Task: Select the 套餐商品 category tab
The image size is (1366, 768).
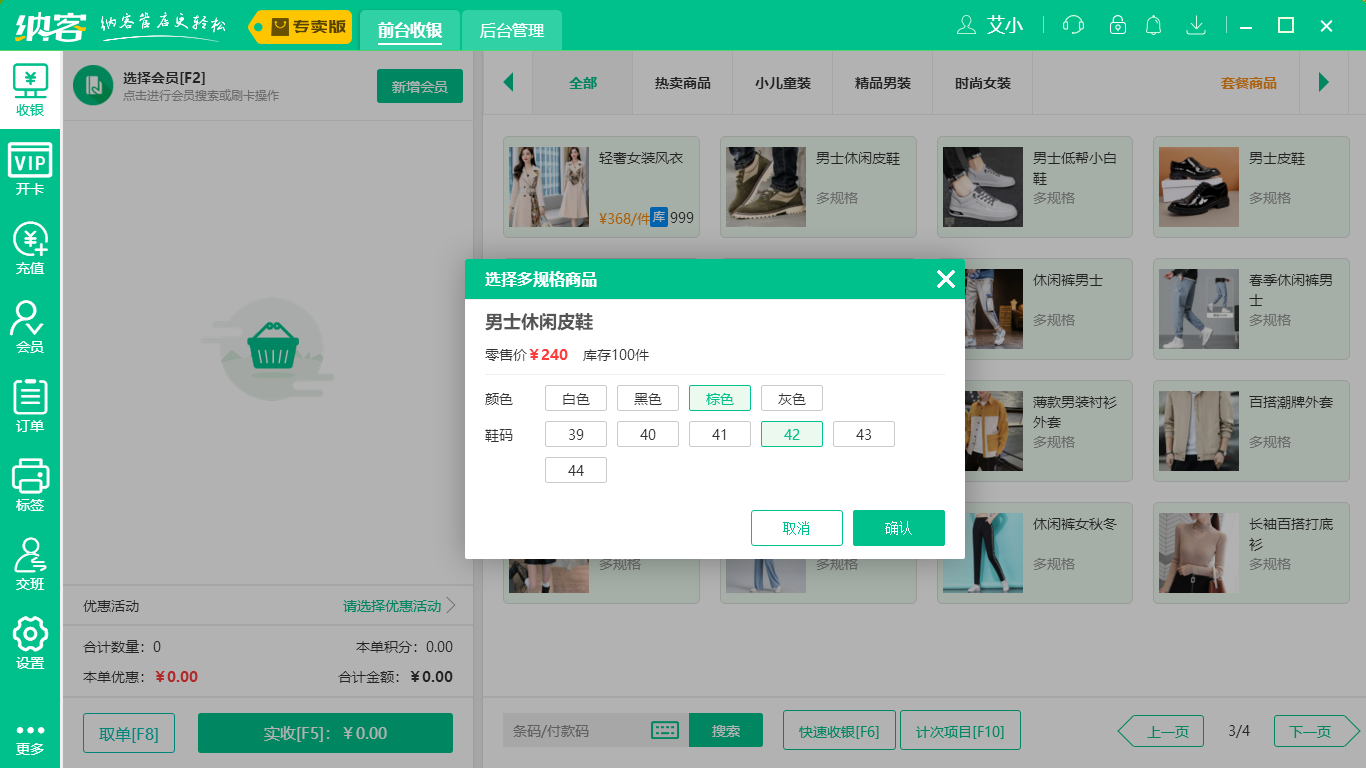Action: [1249, 83]
